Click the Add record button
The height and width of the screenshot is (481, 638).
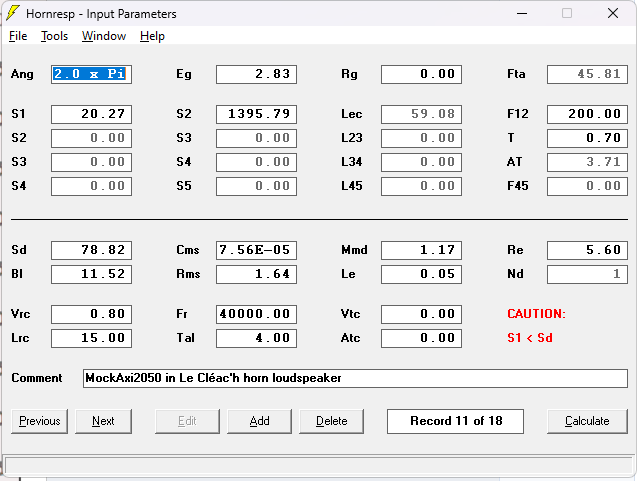pyautogui.click(x=259, y=421)
